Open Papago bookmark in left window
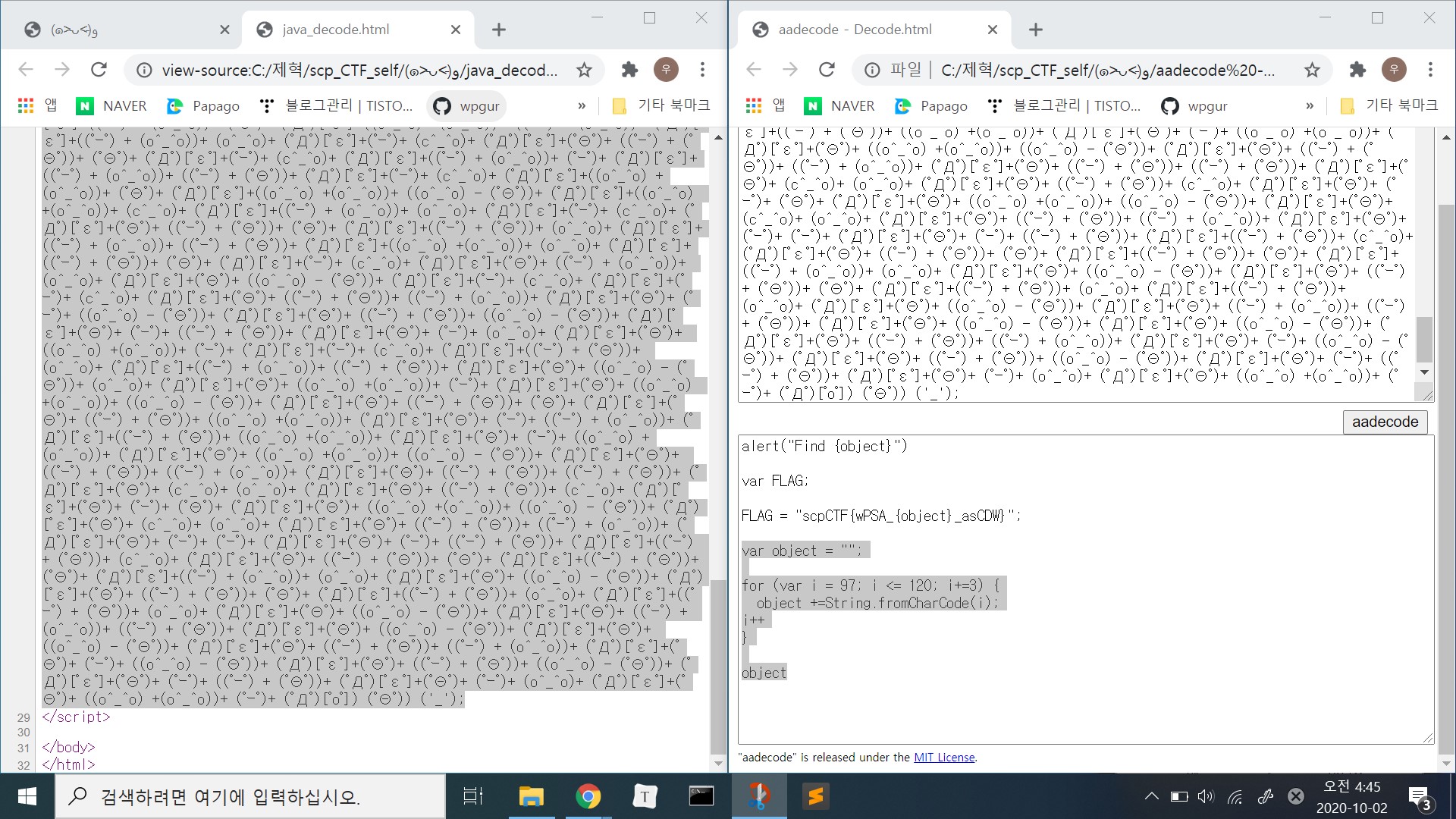 coord(203,105)
